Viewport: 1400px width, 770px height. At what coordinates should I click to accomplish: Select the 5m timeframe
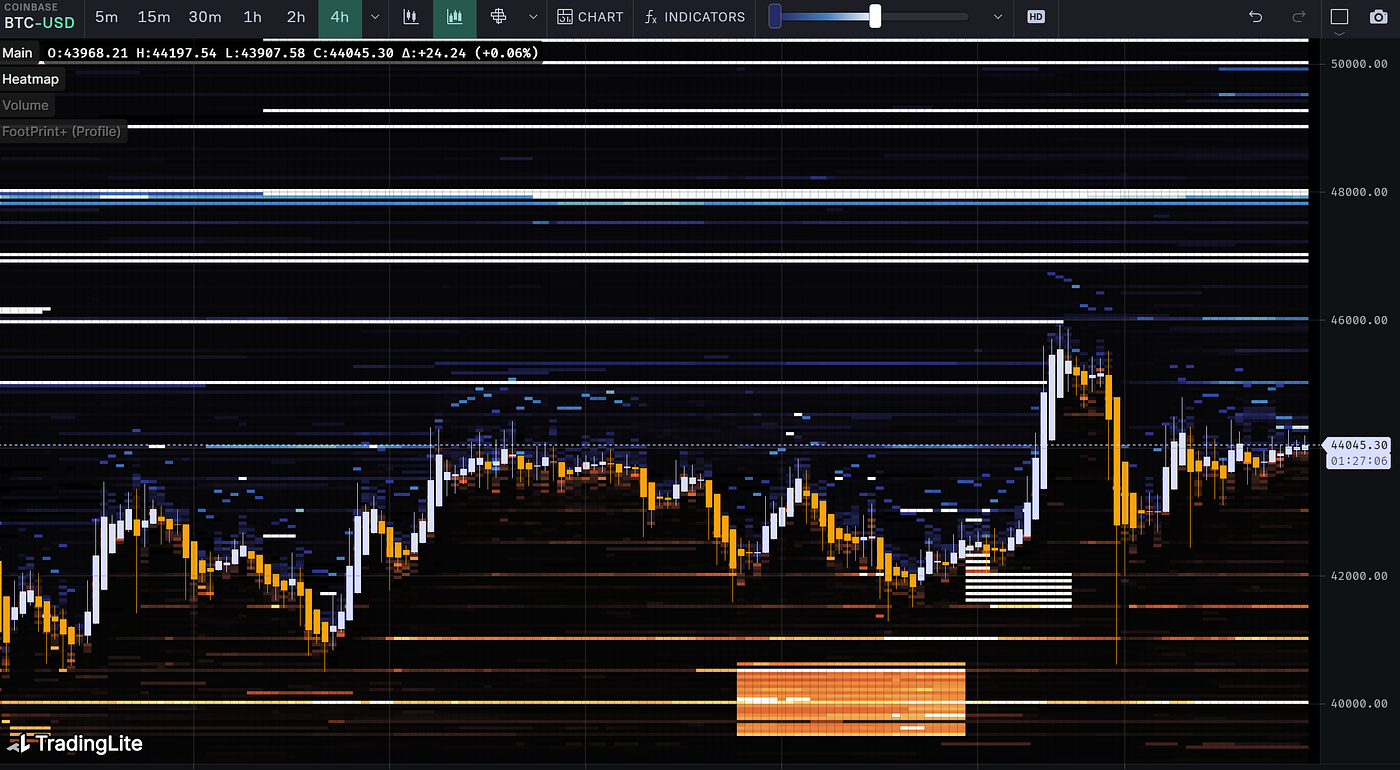point(106,17)
